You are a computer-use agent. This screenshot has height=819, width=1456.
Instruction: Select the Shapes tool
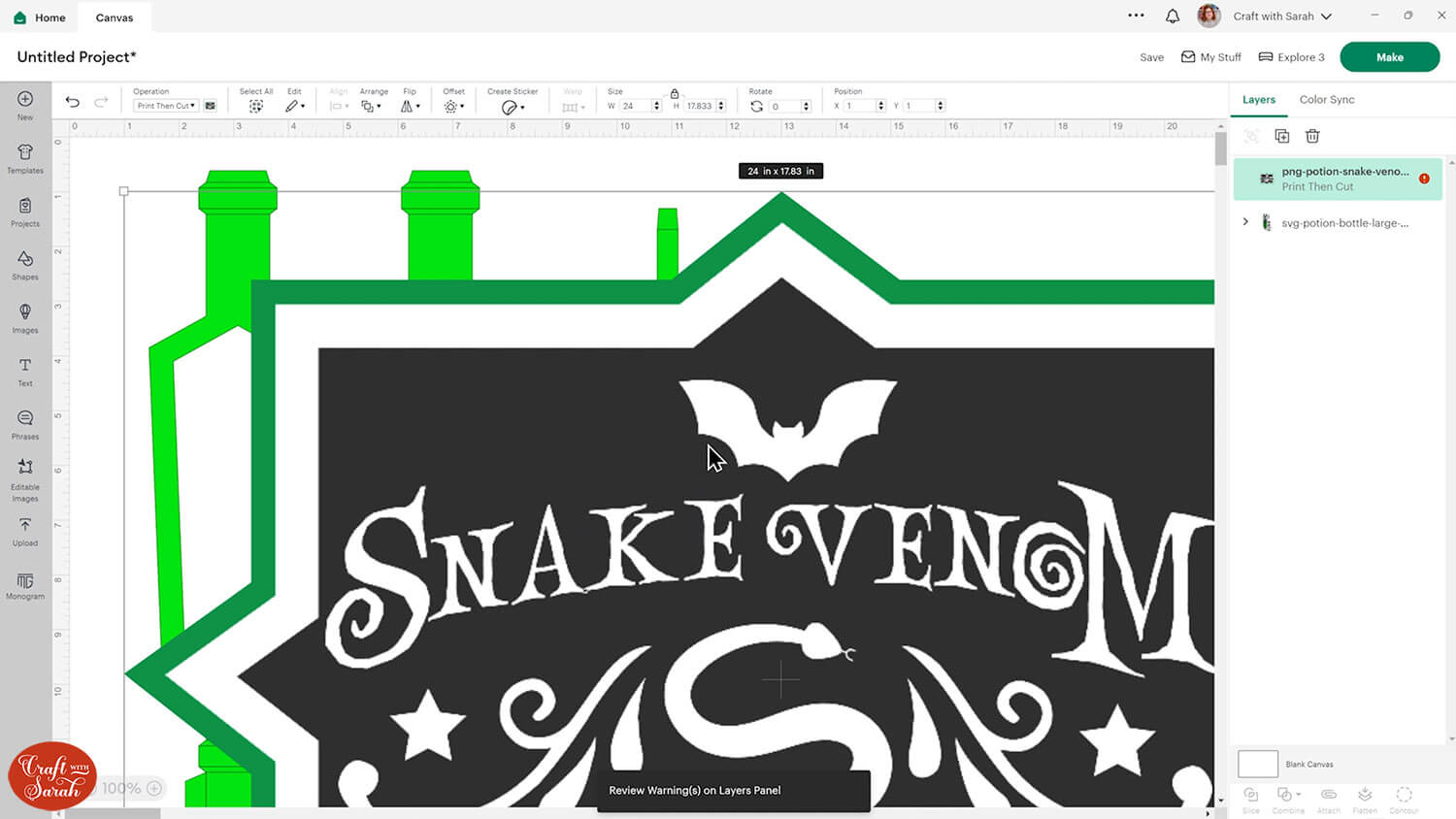[x=25, y=264]
